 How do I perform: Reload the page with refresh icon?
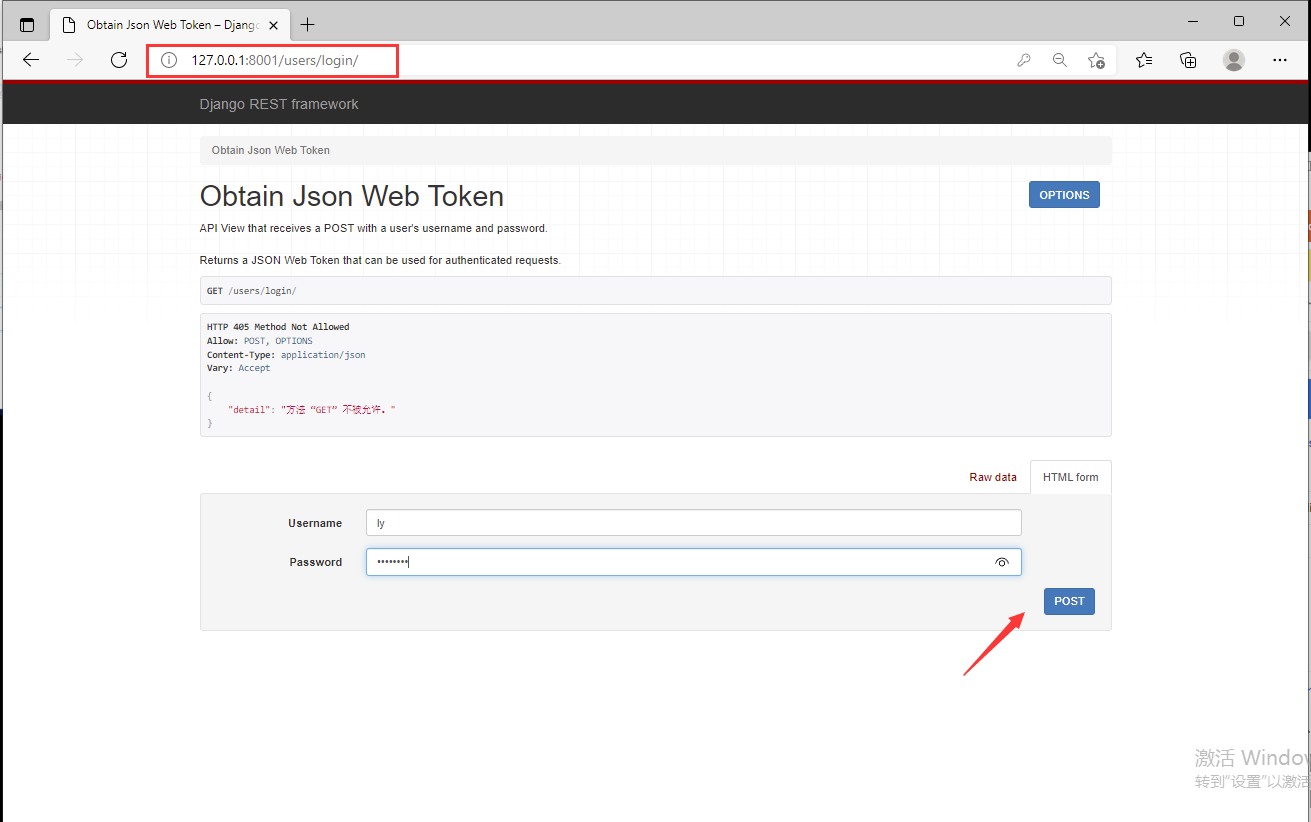tap(119, 60)
